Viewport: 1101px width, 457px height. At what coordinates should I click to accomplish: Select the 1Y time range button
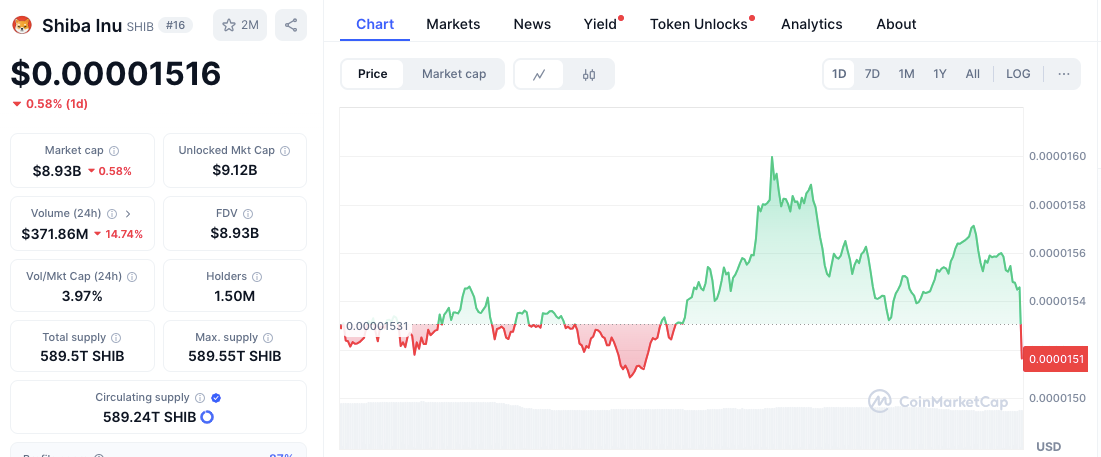pyautogui.click(x=940, y=74)
